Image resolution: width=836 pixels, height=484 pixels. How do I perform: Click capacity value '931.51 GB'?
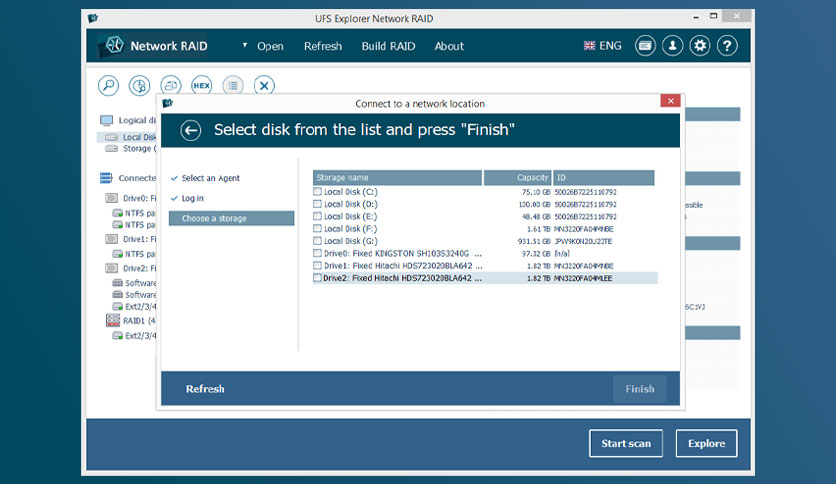[534, 241]
